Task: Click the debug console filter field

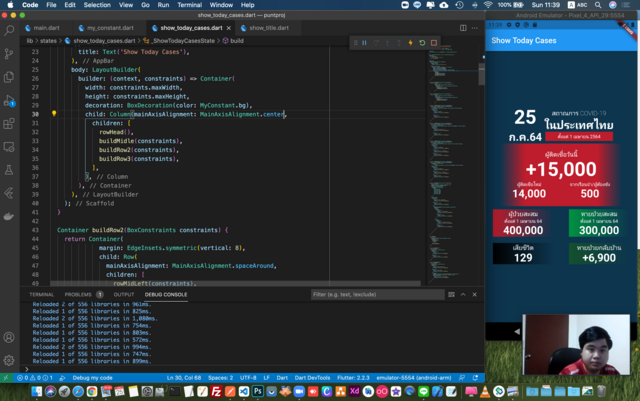Action: pyautogui.click(x=378, y=294)
